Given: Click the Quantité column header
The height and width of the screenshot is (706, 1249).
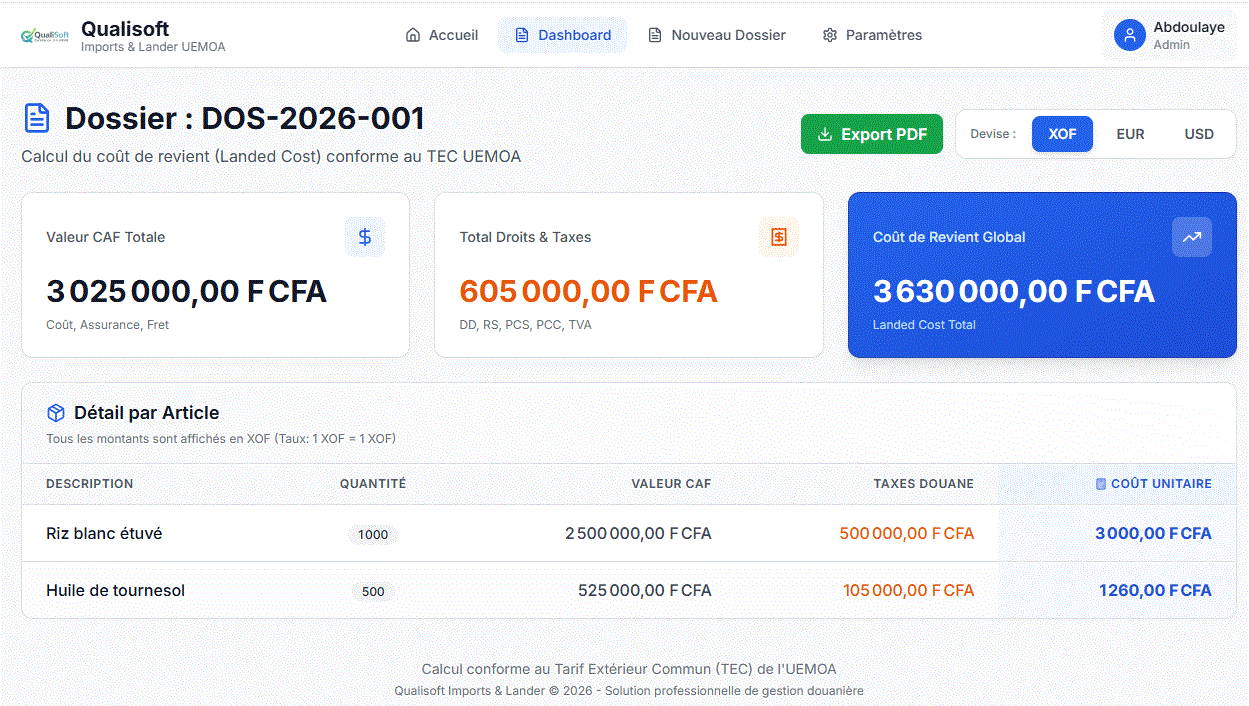Looking at the screenshot, I should click(x=373, y=484).
